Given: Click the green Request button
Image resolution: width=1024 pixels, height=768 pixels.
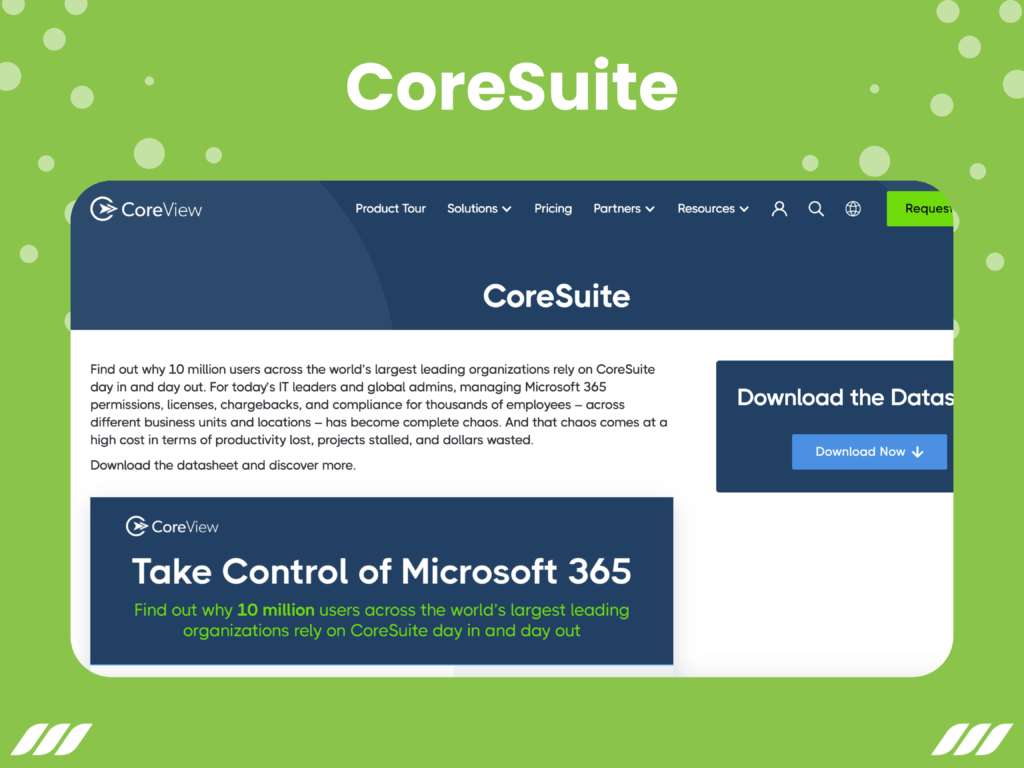Looking at the screenshot, I should [920, 209].
